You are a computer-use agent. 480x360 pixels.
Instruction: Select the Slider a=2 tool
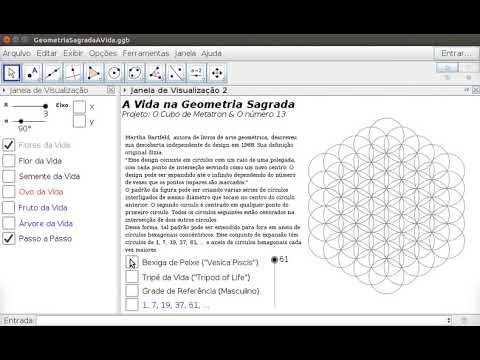click(197, 73)
